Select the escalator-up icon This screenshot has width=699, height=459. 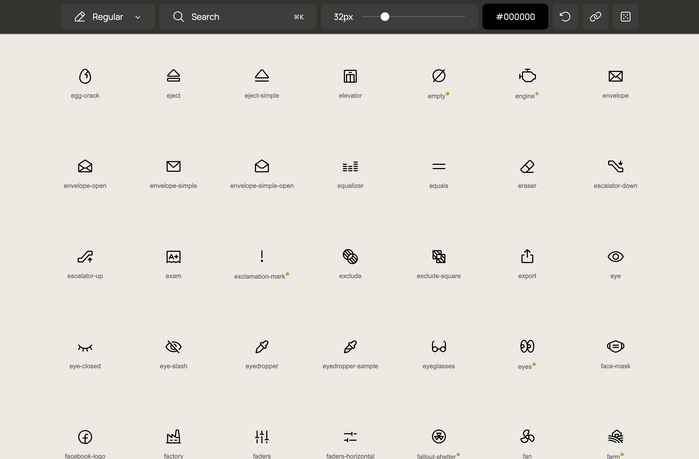coord(85,257)
